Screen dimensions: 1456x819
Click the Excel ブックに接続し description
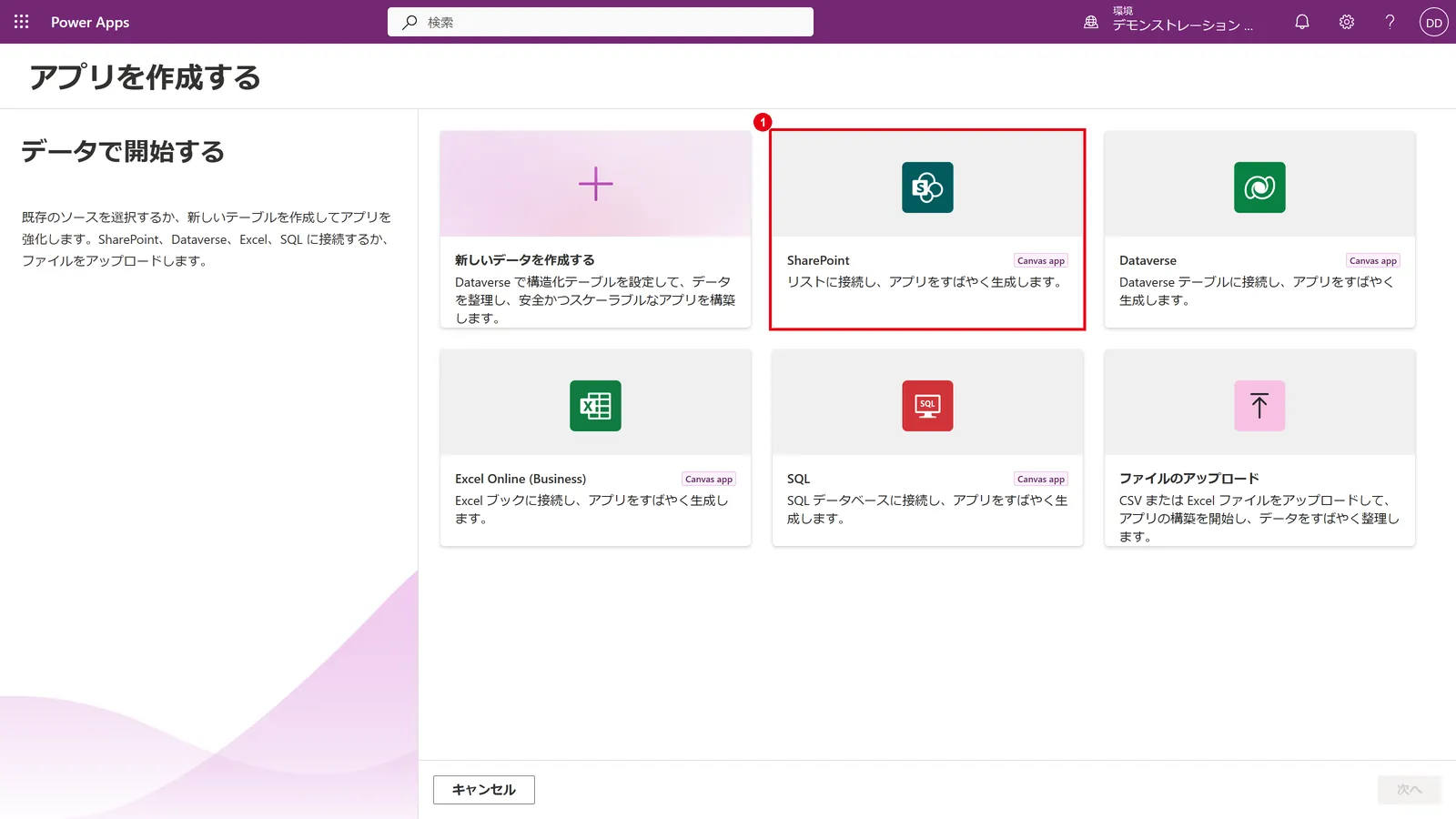pos(591,510)
